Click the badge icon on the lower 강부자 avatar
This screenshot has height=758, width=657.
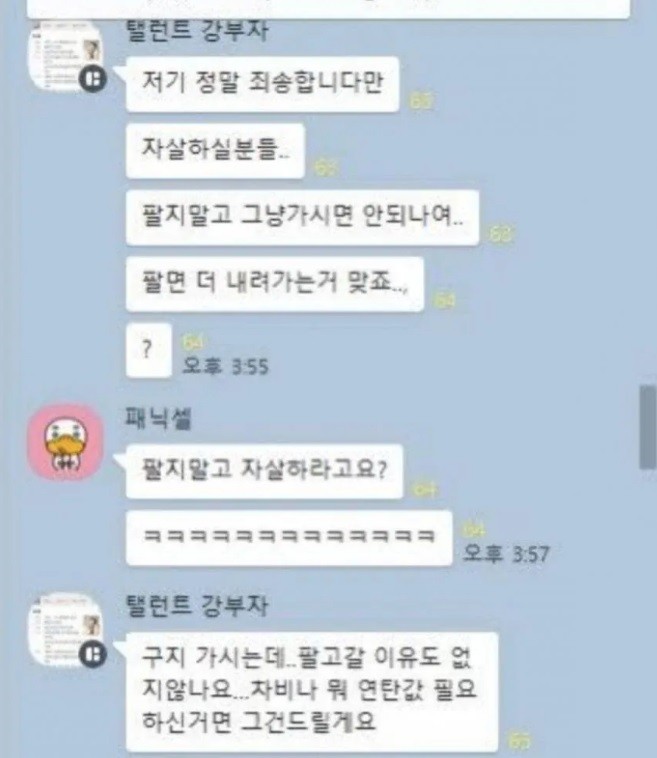pos(92,655)
